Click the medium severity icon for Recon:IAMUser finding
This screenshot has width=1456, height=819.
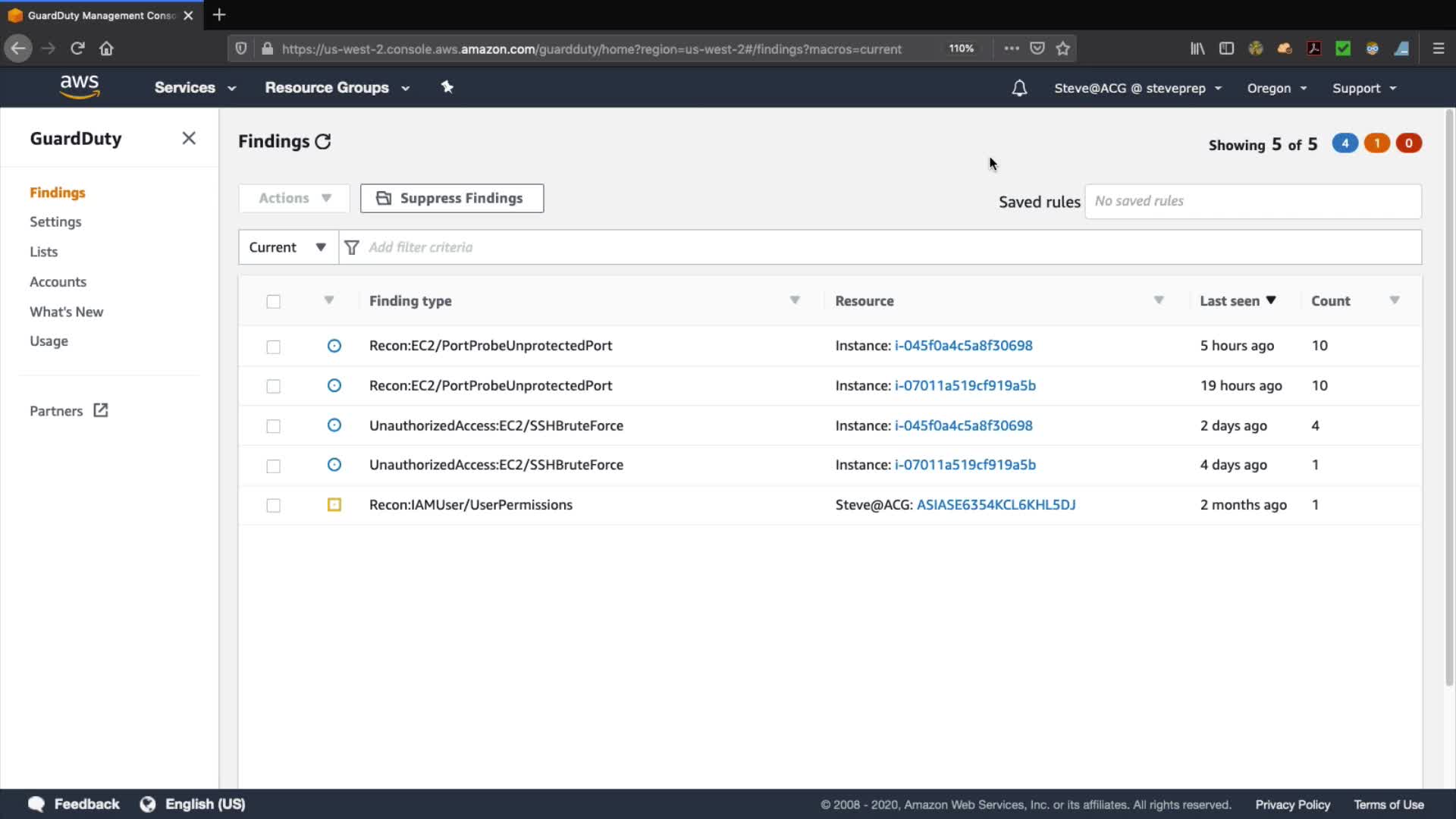tap(334, 505)
